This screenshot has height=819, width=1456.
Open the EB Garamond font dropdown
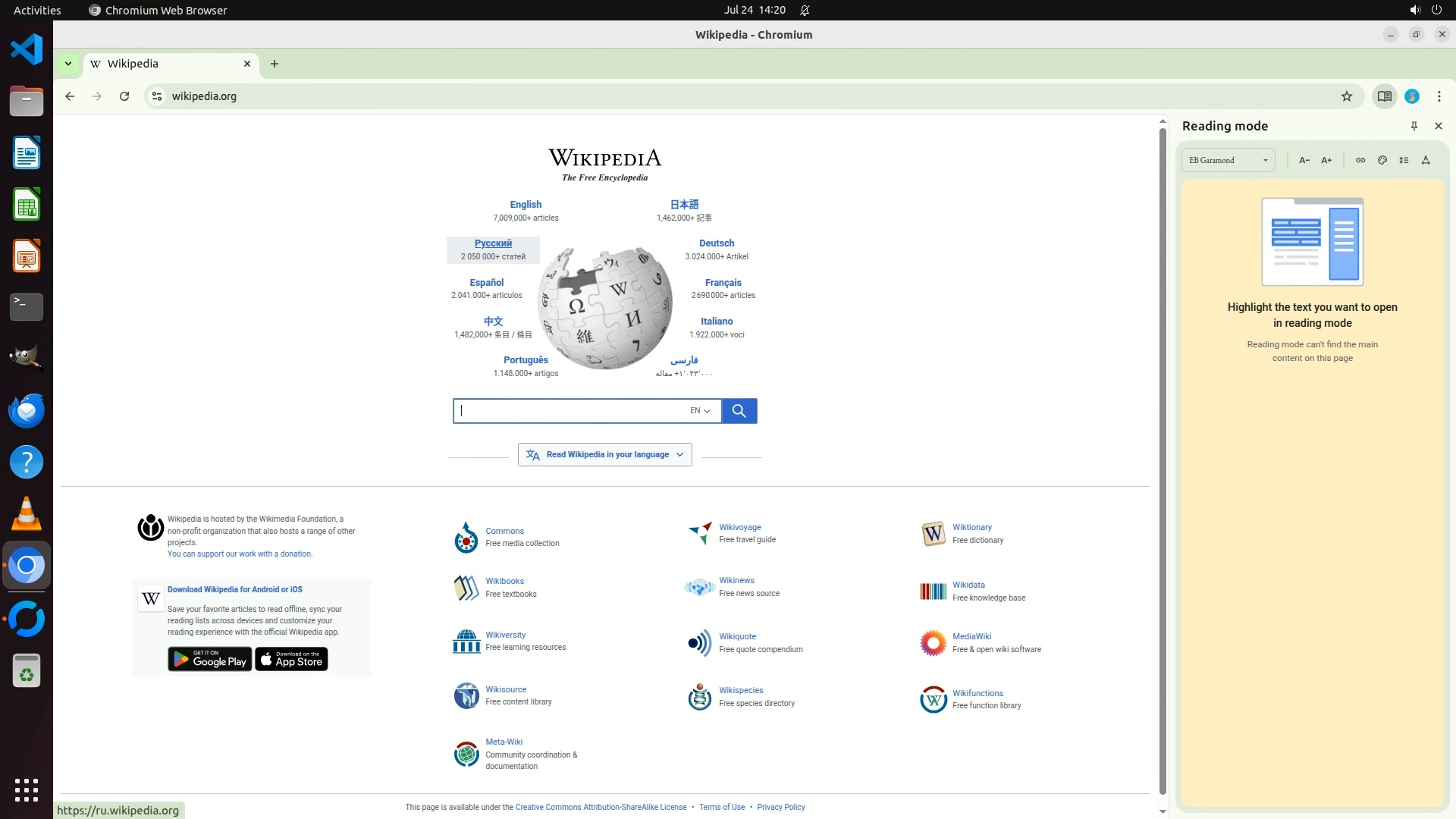(1228, 160)
